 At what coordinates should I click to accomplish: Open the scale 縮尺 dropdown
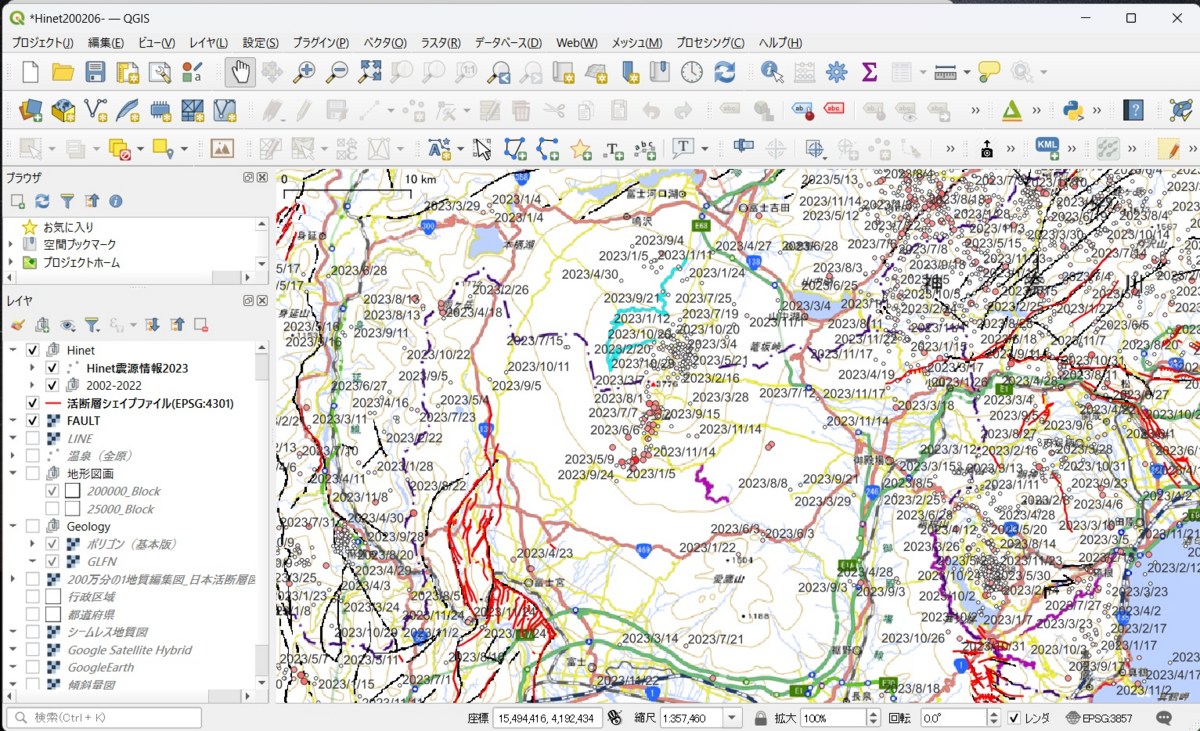732,718
